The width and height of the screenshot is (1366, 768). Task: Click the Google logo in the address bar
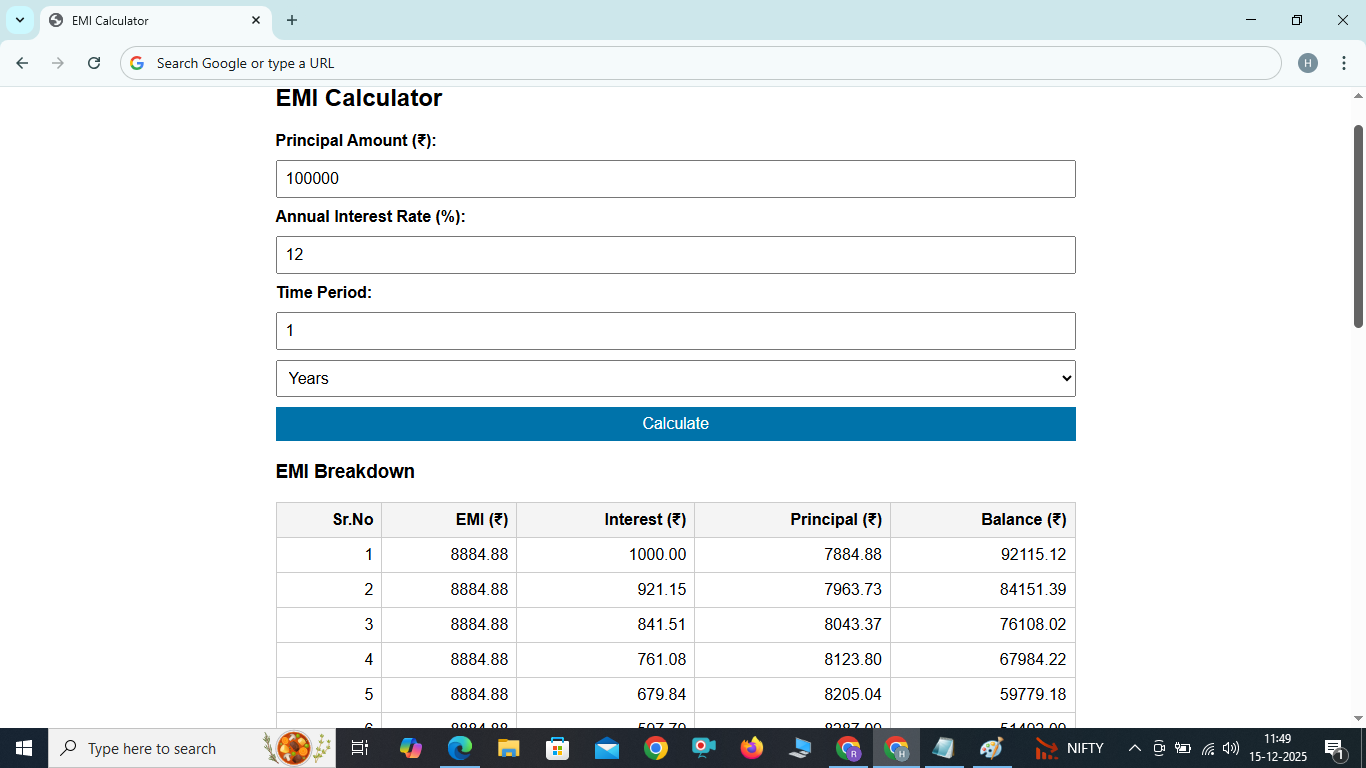pyautogui.click(x=136, y=62)
